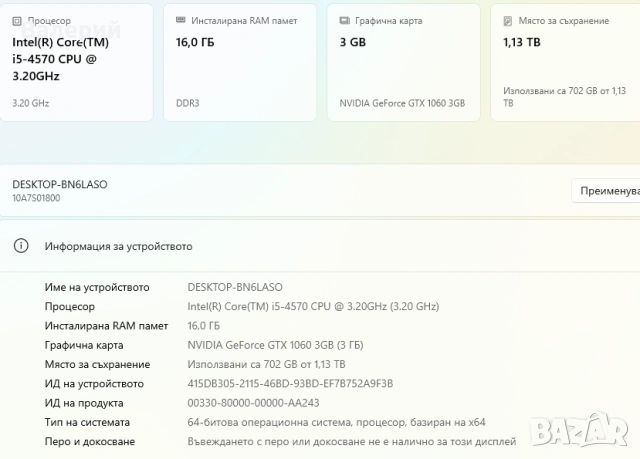640x459 pixels.
Task: Select Използвани са 702 GB value in details list
Action: click(x=267, y=364)
